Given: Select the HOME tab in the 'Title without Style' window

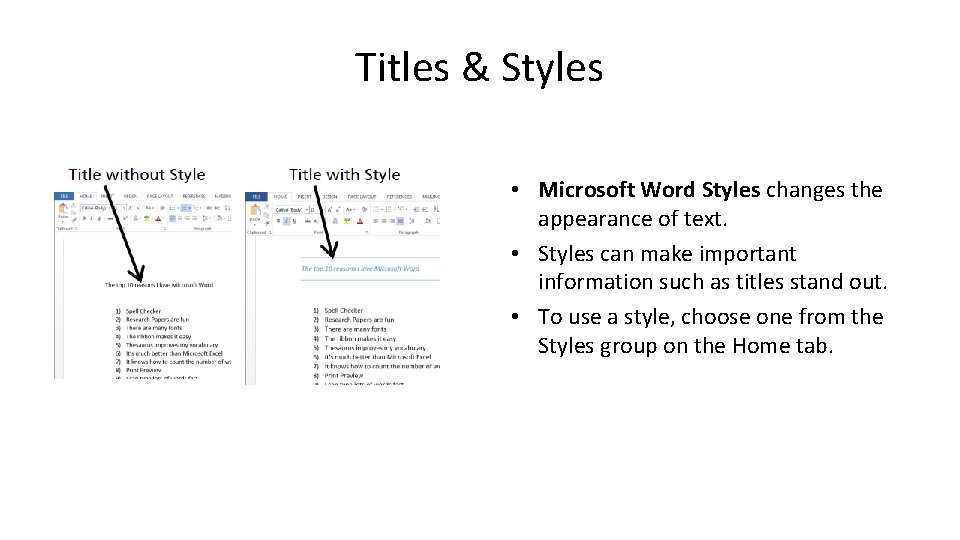Looking at the screenshot, I should click(x=86, y=196).
